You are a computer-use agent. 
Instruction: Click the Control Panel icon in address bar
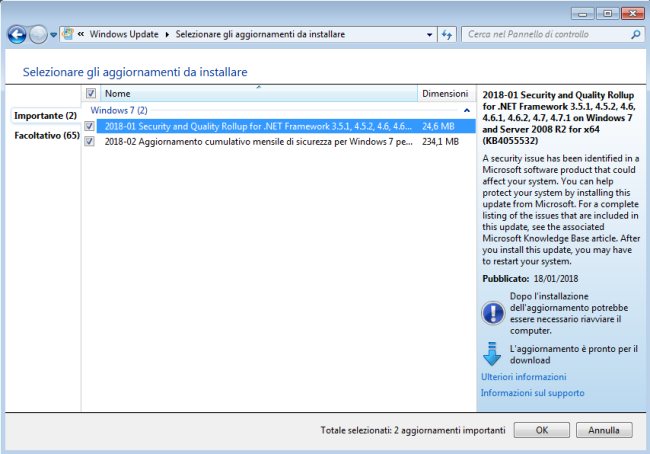pos(68,34)
